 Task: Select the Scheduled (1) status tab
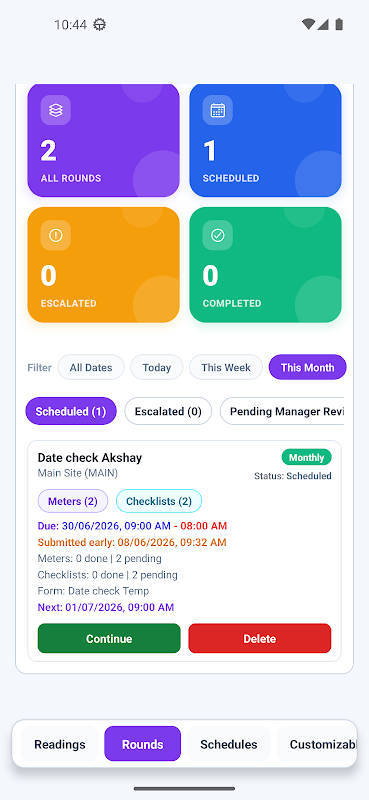tap(71, 411)
